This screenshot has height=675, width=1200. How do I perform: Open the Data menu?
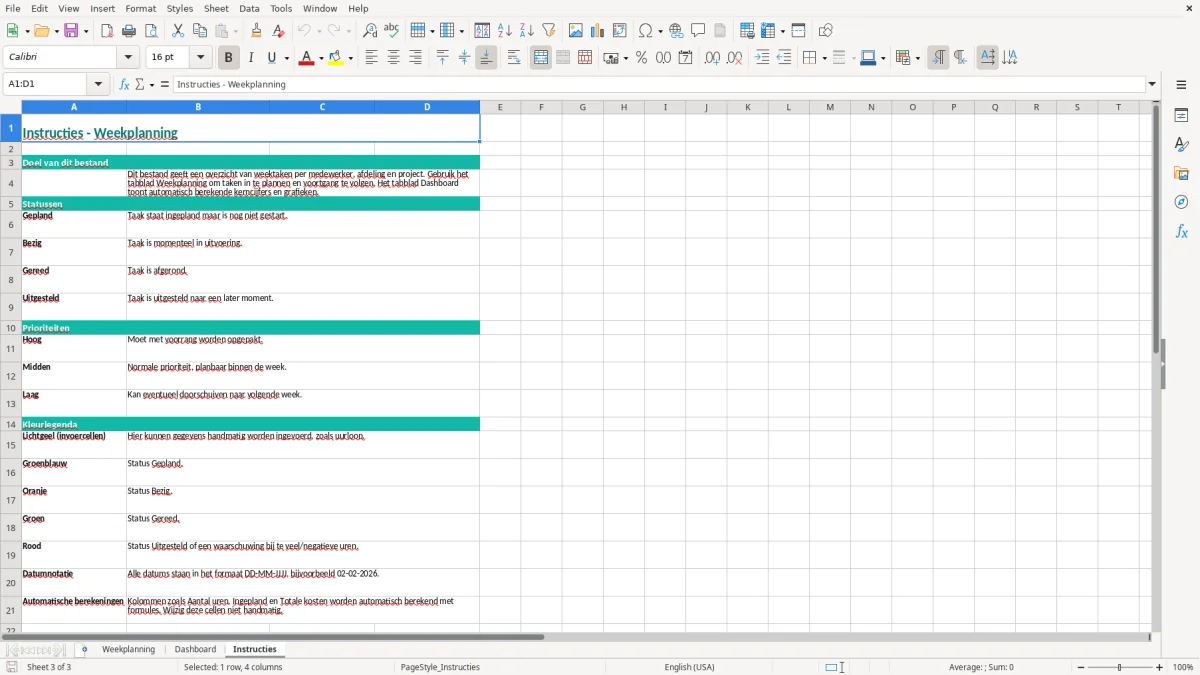(x=249, y=8)
